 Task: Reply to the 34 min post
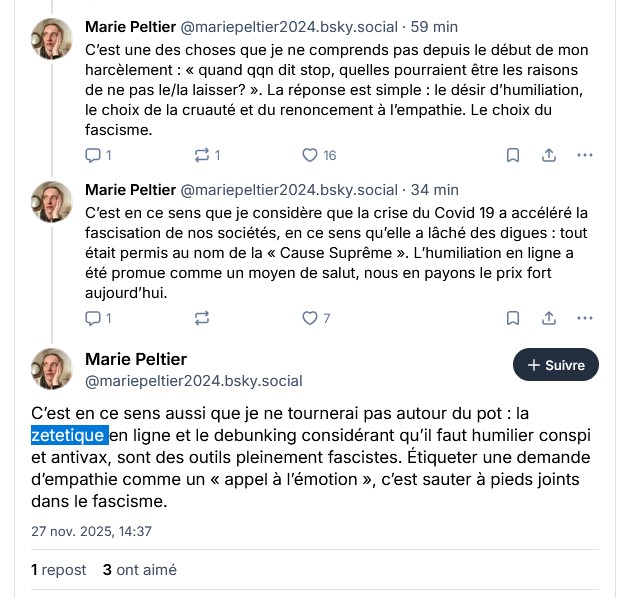coord(93,318)
